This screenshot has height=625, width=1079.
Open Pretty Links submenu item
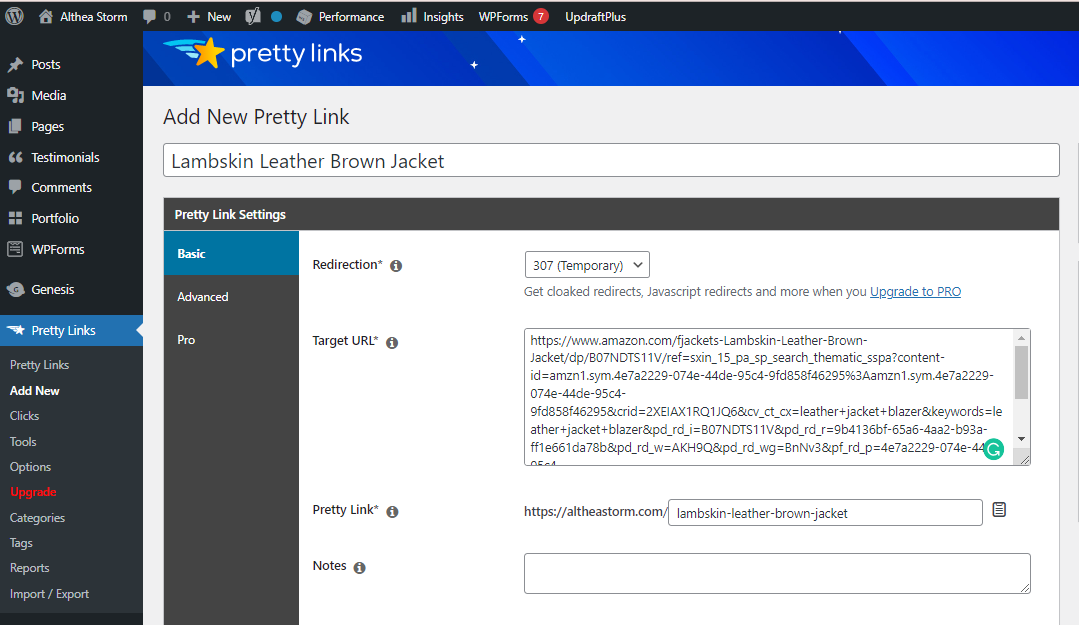[39, 365]
